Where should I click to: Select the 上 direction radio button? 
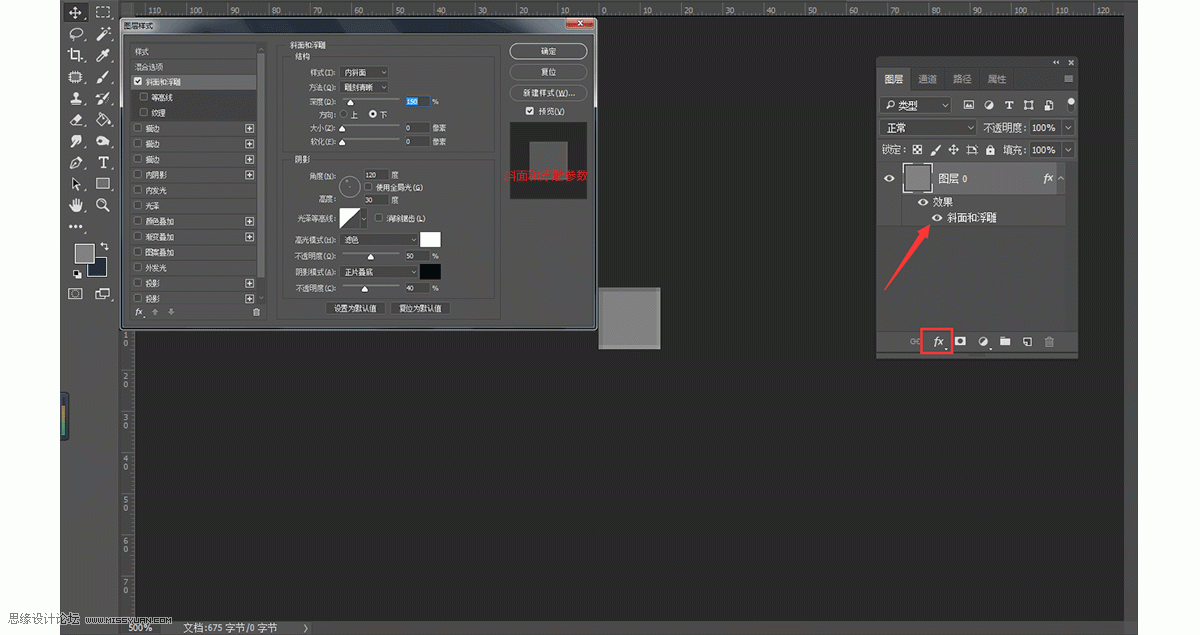point(345,115)
